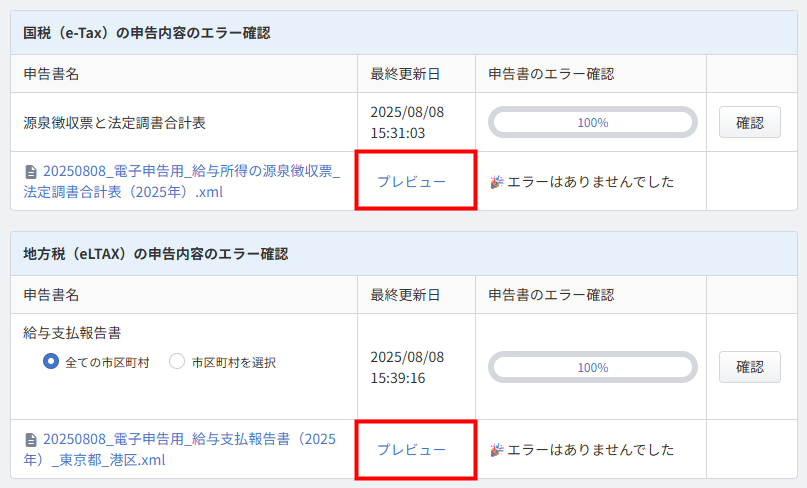807x488 pixels.
Task: Select the 市区町村を選択 radio button
Action: coord(177,361)
